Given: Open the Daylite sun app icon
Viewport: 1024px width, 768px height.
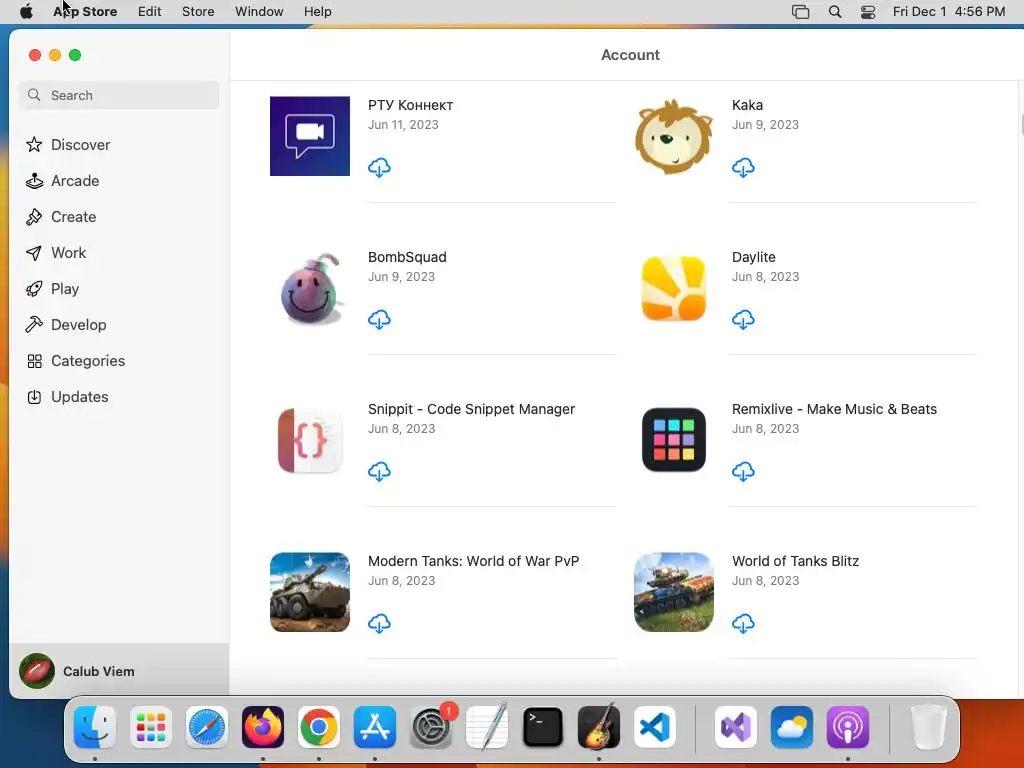Looking at the screenshot, I should coord(673,288).
